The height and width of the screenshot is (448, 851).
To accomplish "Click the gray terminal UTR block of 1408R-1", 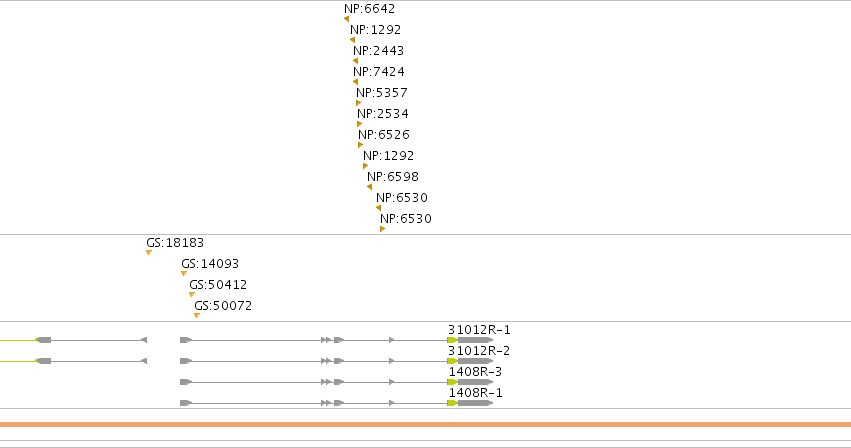I will coord(475,403).
